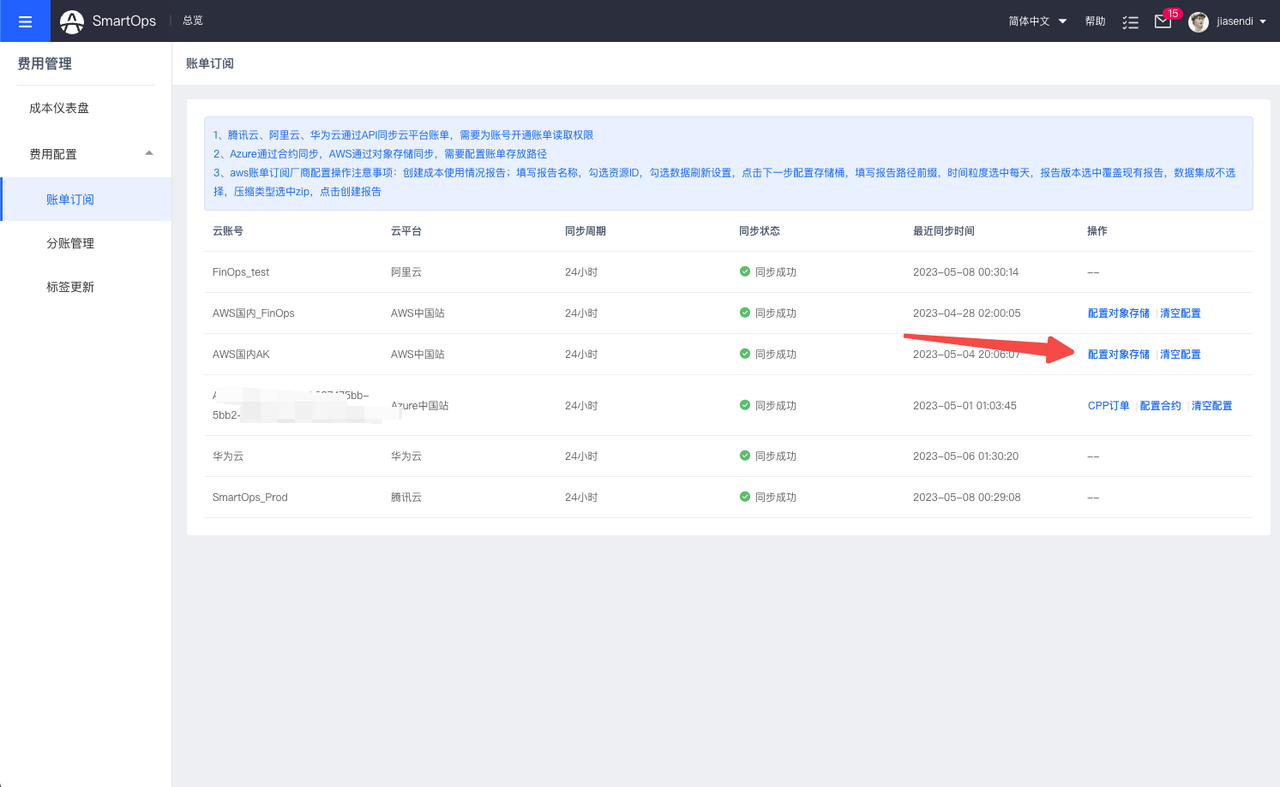Click the 阿里云 platform cell
Viewport: 1280px width, 787px height.
pos(406,272)
